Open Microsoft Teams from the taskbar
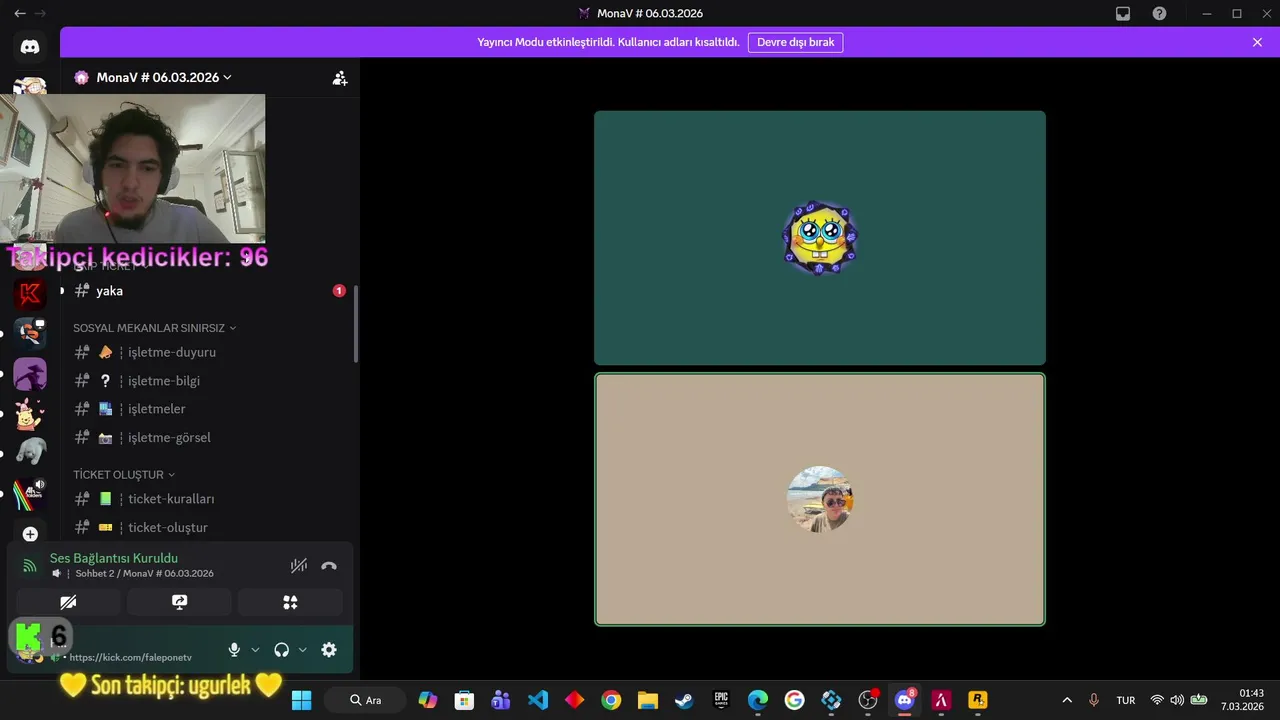Screen dimensions: 1280x720 (x=501, y=700)
